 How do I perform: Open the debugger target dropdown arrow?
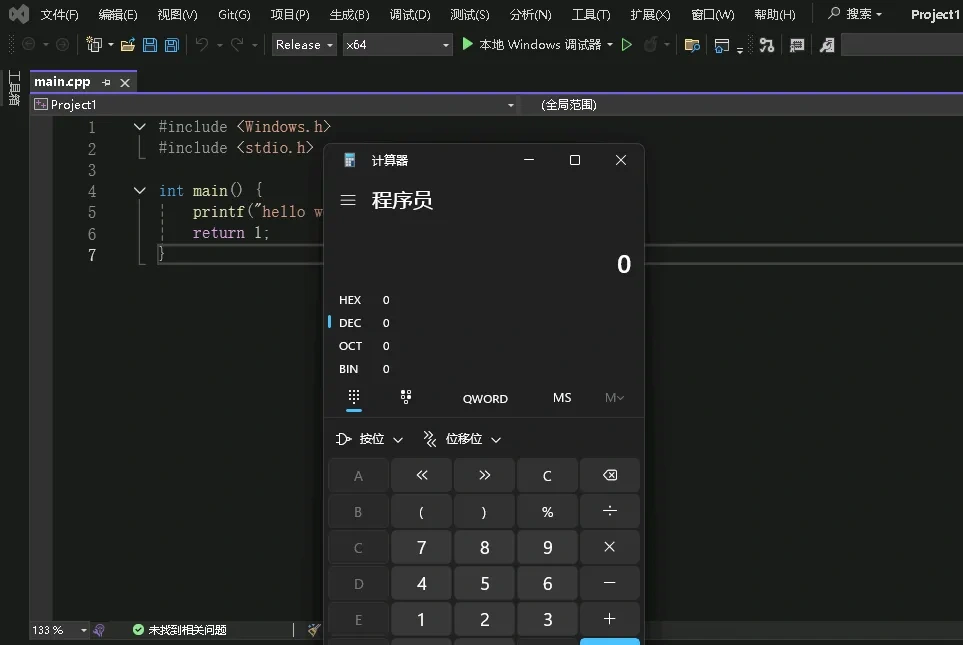point(610,45)
